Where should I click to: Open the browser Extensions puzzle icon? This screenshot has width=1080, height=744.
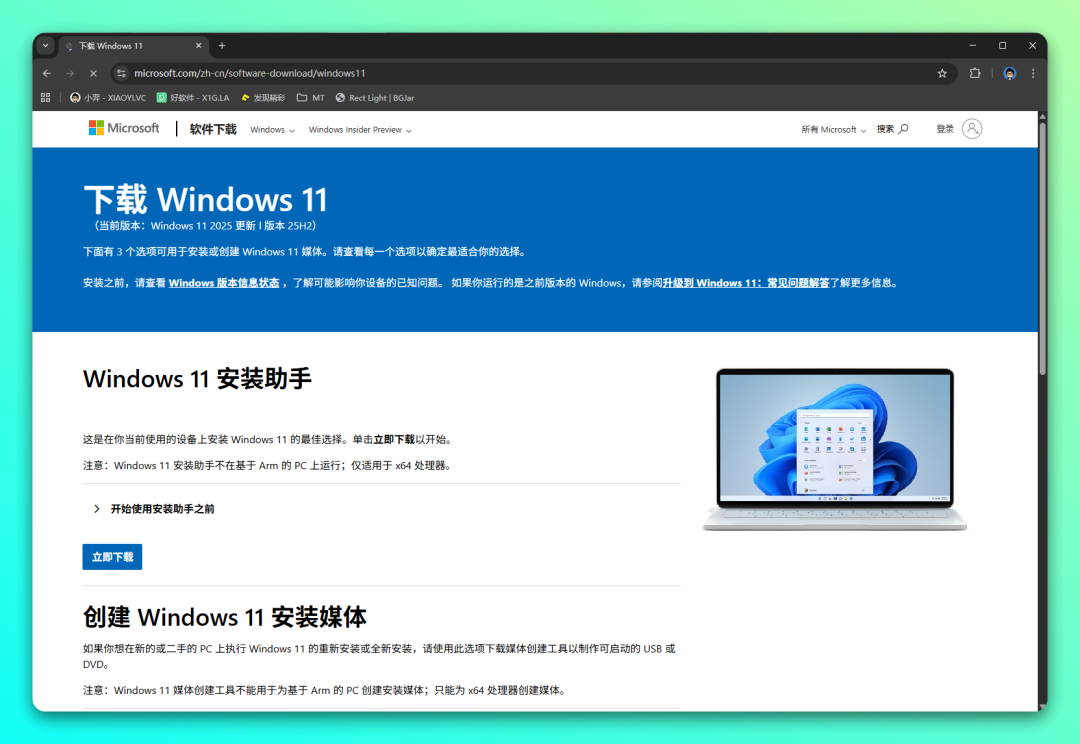point(975,73)
